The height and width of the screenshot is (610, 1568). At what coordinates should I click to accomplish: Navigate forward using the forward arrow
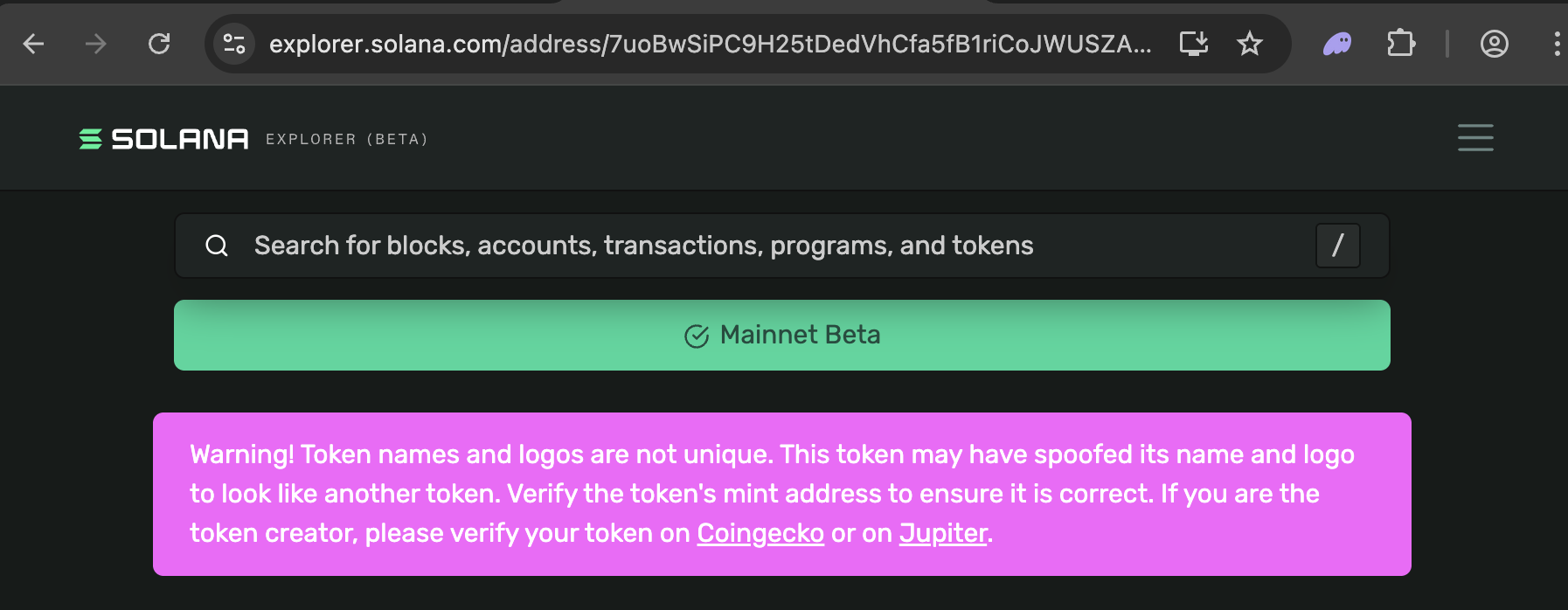tap(96, 44)
